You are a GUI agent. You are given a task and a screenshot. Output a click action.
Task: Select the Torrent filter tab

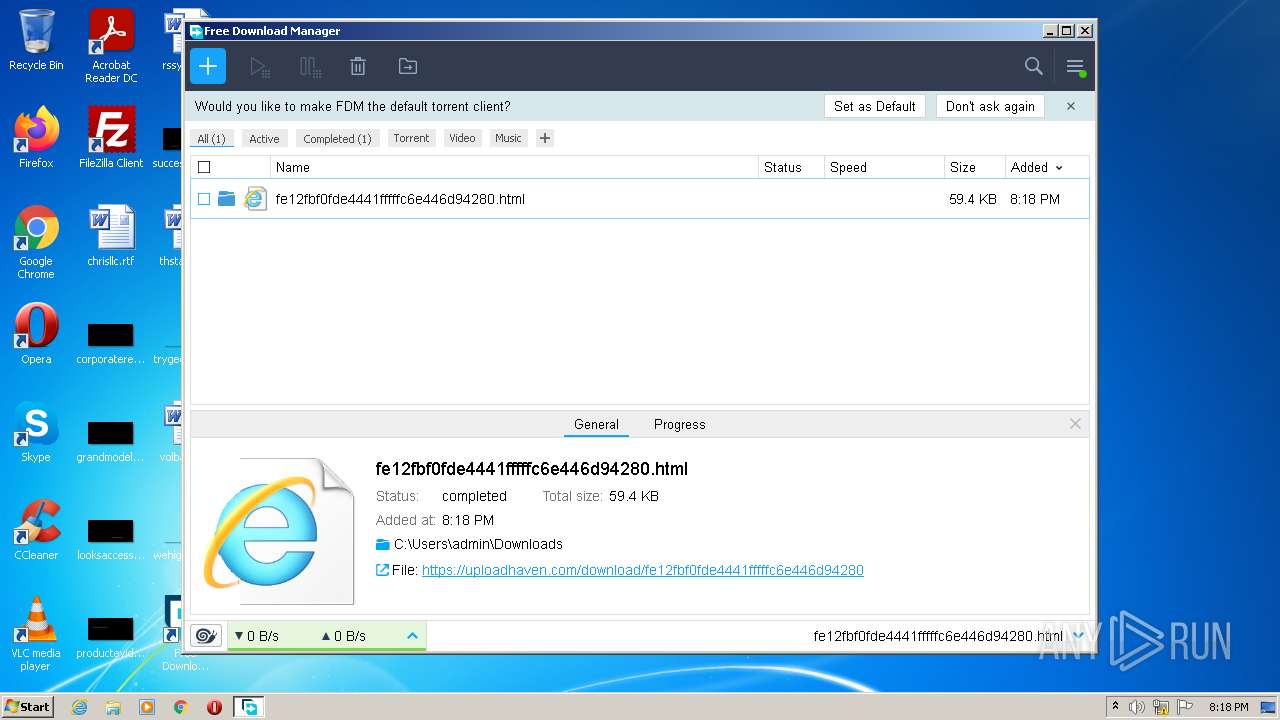[x=411, y=138]
